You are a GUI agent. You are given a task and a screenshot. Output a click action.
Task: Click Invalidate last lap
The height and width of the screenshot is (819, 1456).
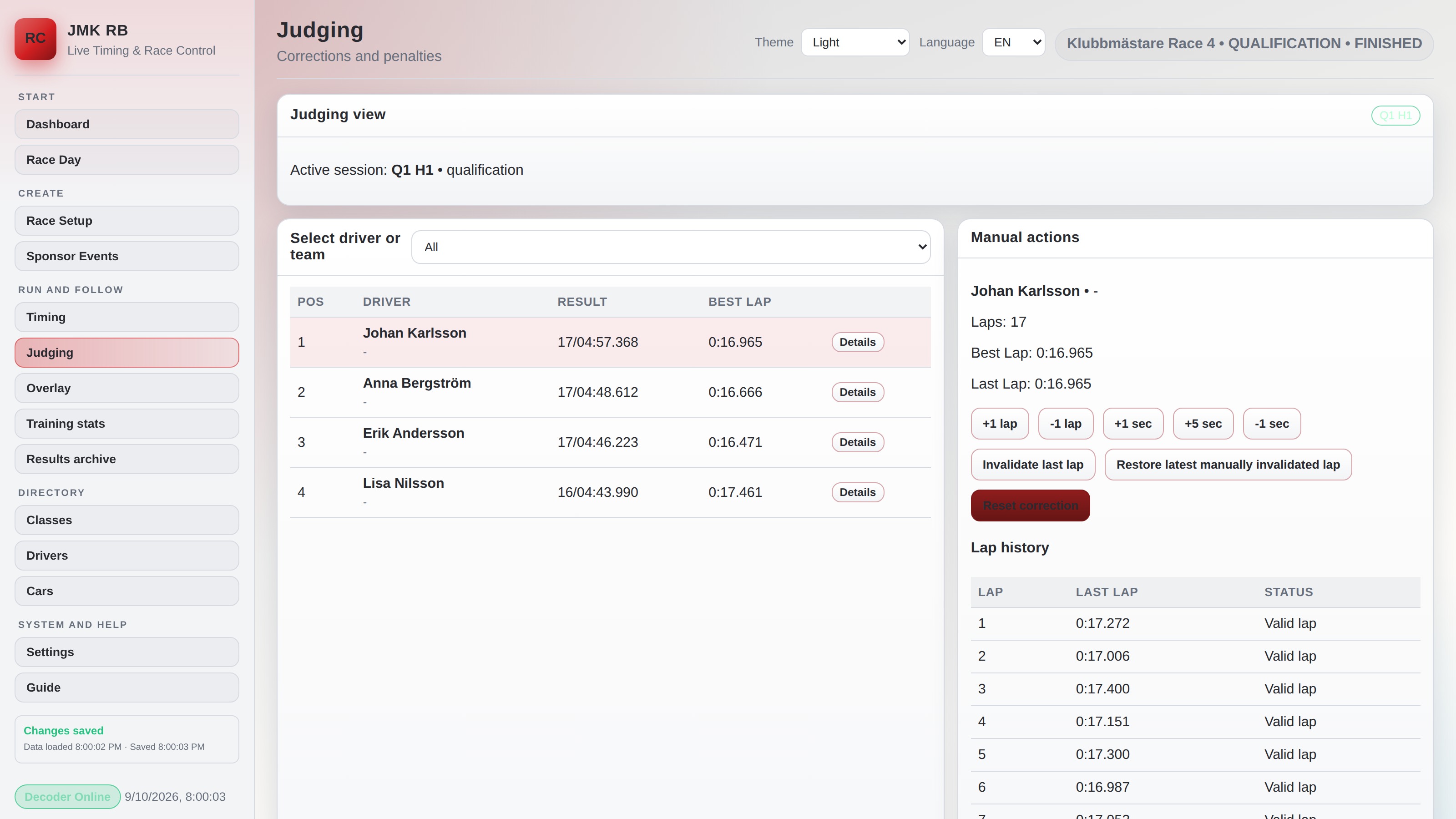click(x=1033, y=465)
